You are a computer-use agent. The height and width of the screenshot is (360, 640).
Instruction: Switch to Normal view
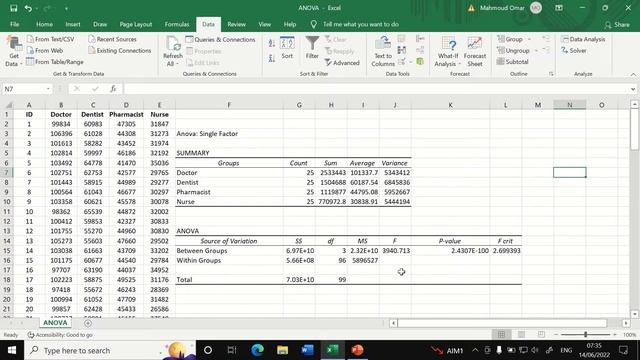[x=501, y=334]
